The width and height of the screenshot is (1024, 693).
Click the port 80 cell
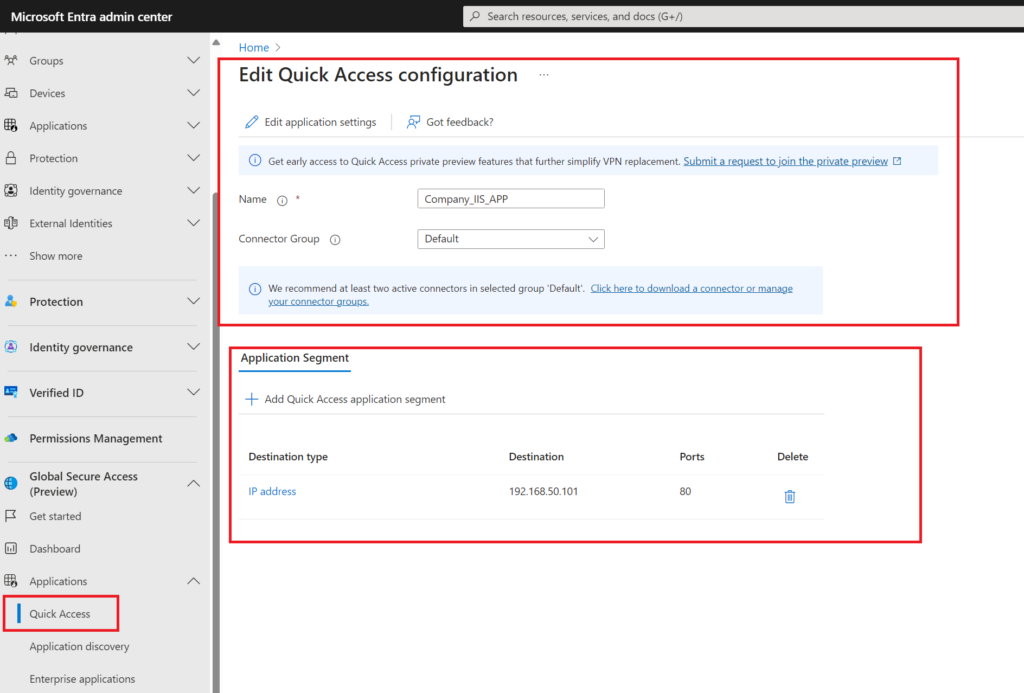(685, 491)
